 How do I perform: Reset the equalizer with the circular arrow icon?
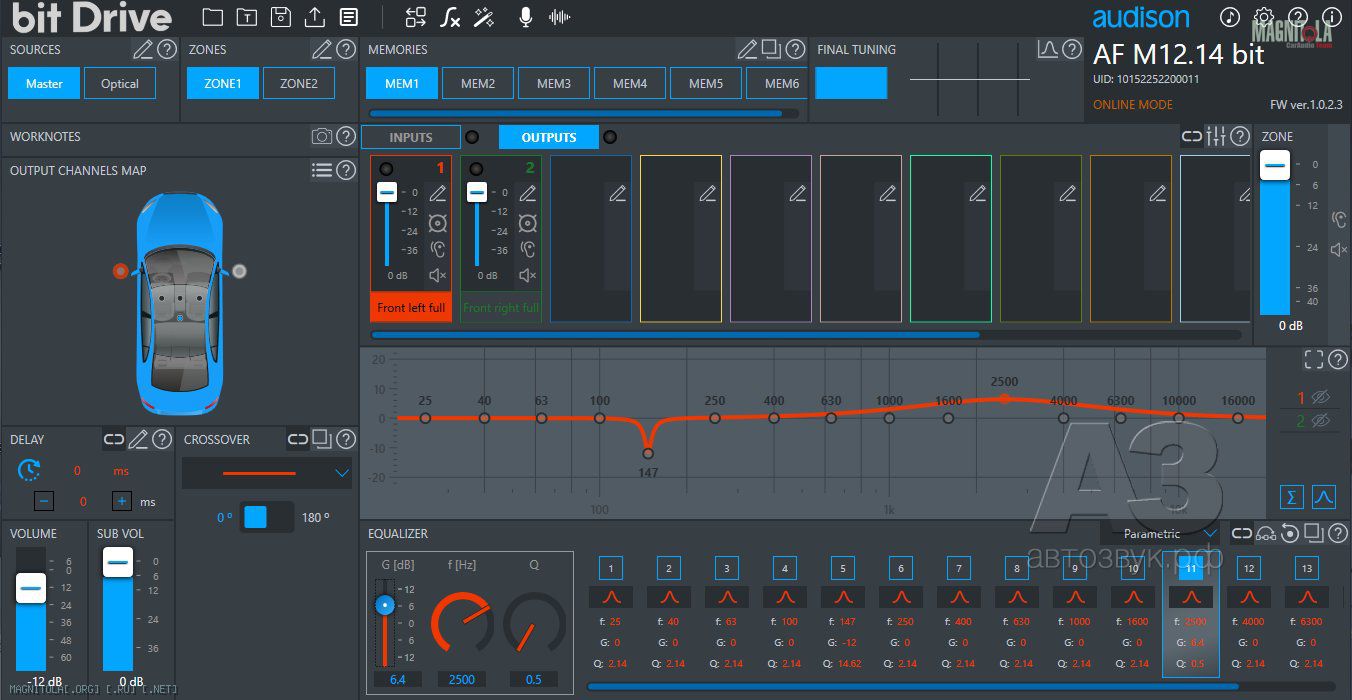pos(1290,533)
